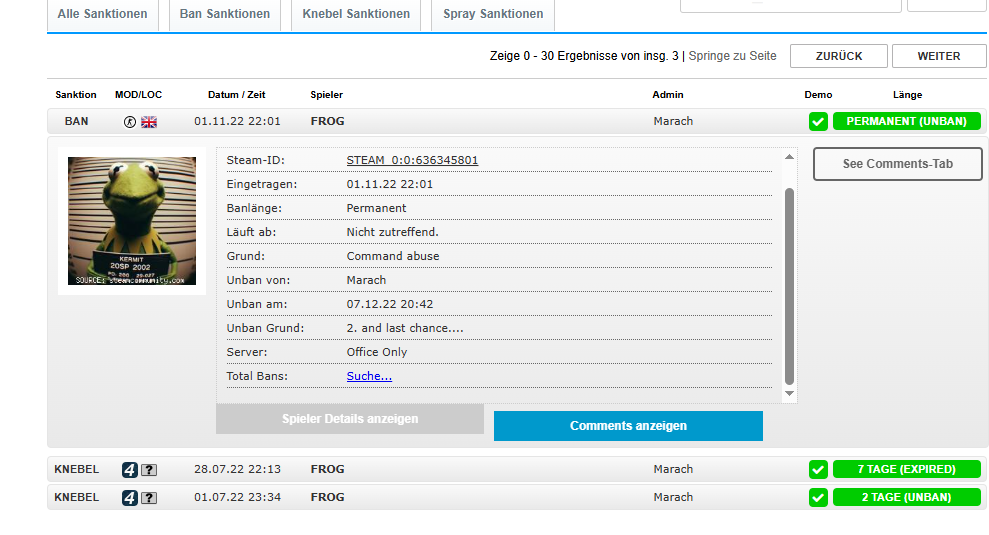The width and height of the screenshot is (989, 535).
Task: Click the Counter-Strike game icon in BAN row
Action: coord(130,122)
